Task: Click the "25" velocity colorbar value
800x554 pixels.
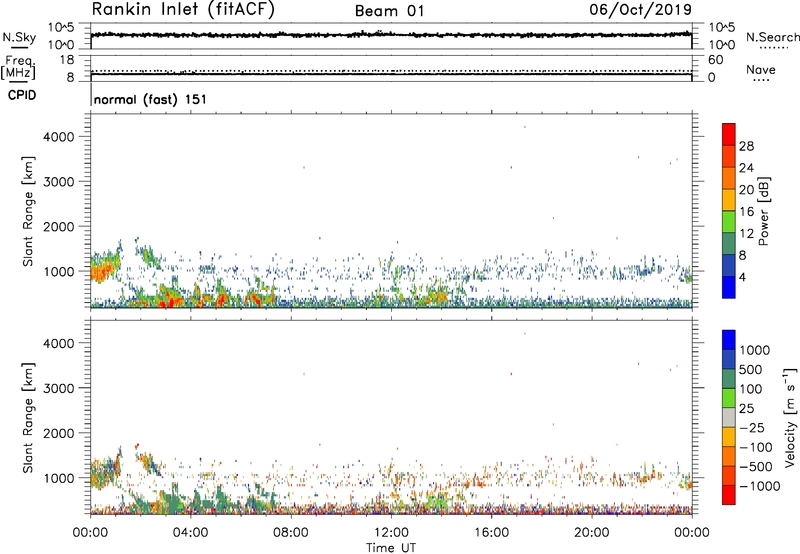Action: [747, 408]
